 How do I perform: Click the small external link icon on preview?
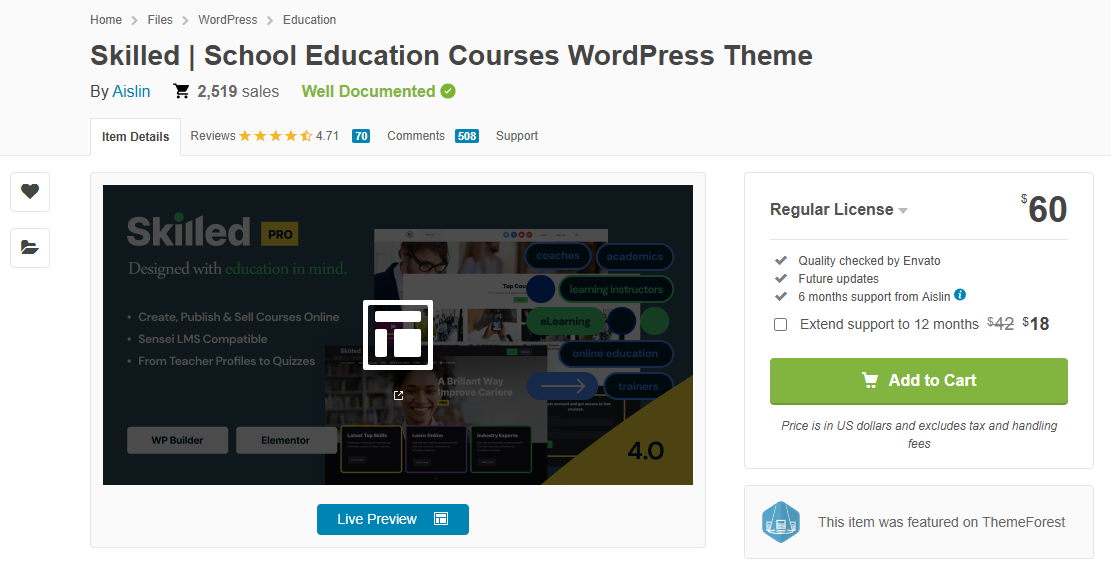click(398, 395)
